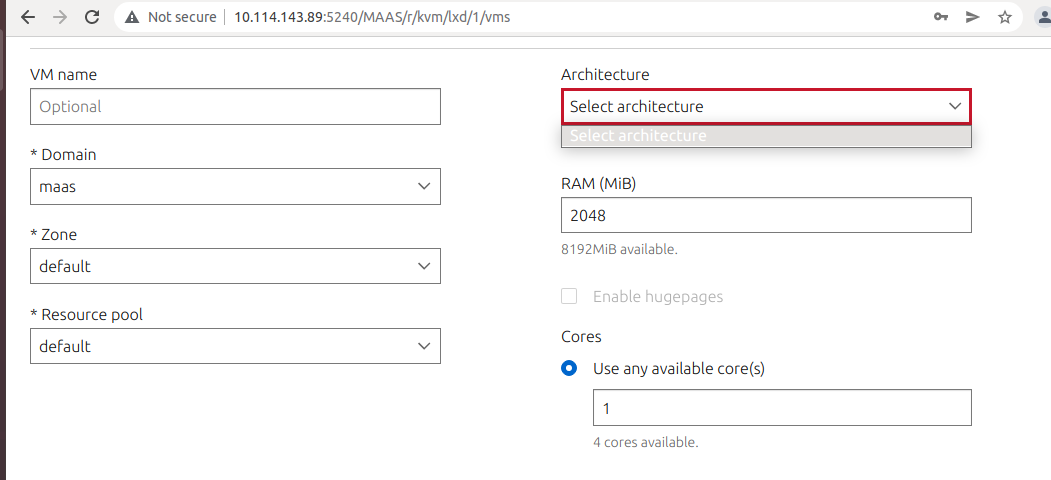Click the VM name input field

(x=235, y=106)
